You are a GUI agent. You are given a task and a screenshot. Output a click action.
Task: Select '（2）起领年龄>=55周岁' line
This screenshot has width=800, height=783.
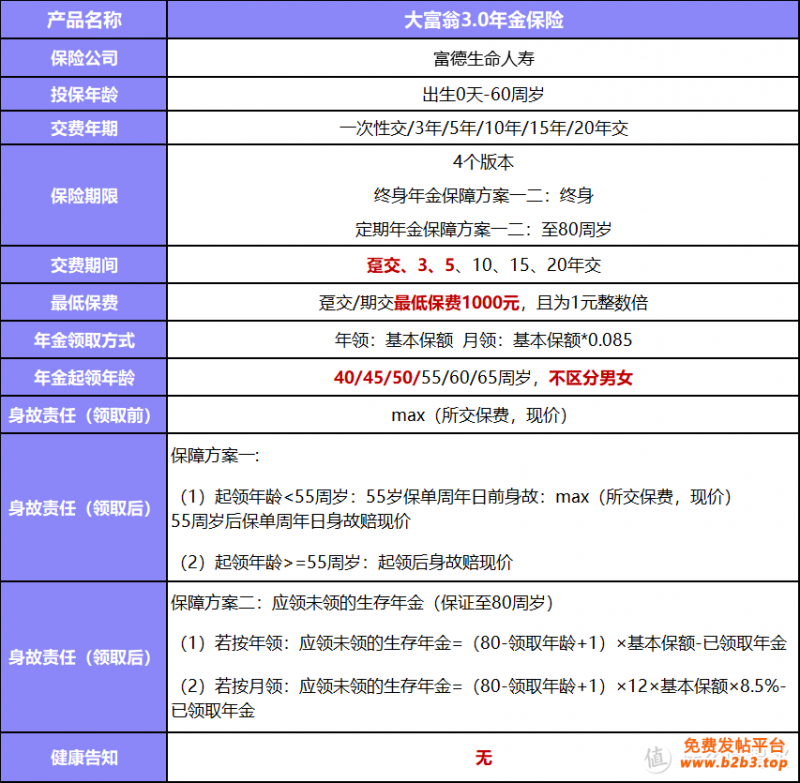point(344,562)
